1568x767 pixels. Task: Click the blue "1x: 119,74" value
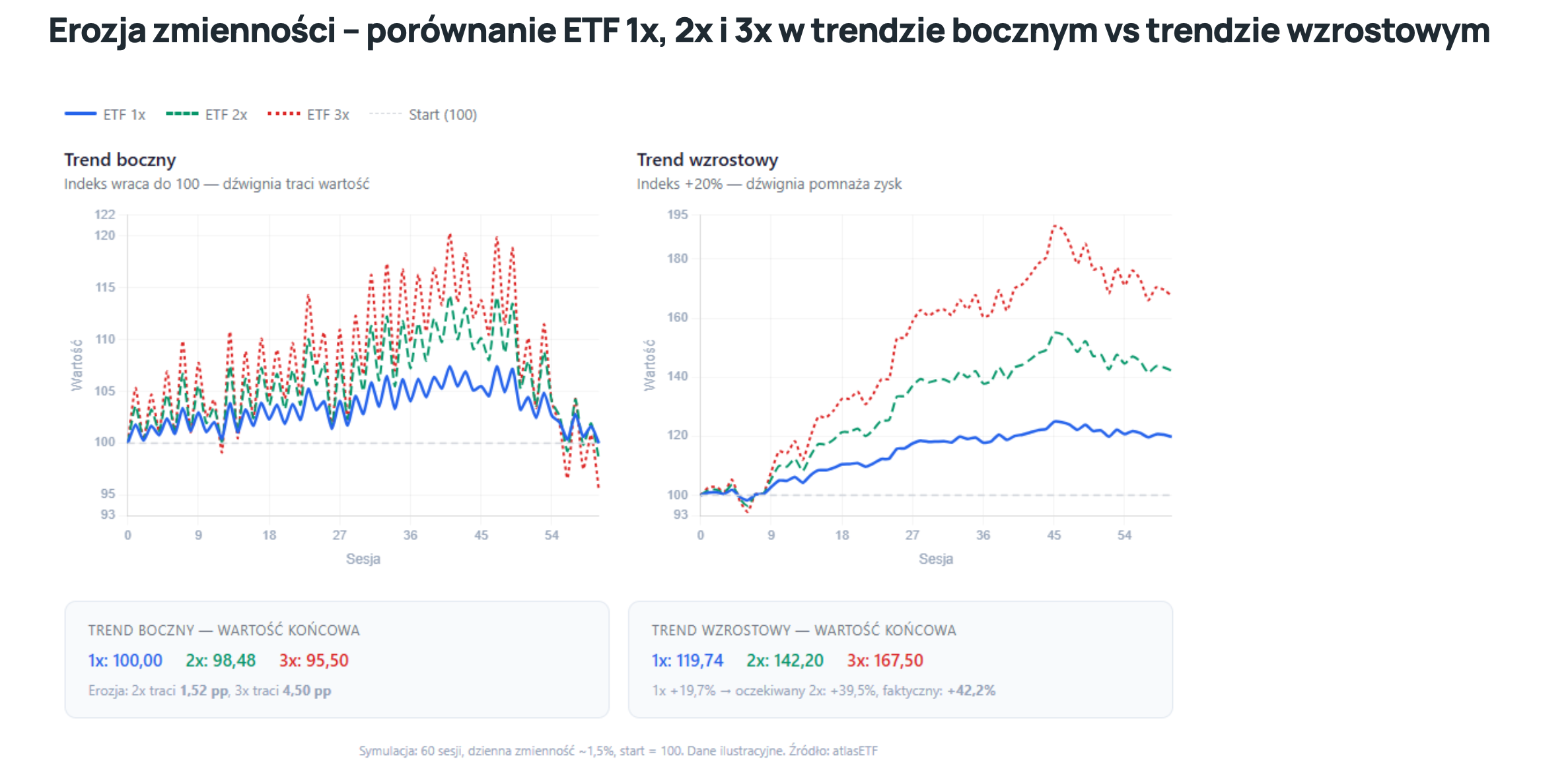click(x=687, y=660)
